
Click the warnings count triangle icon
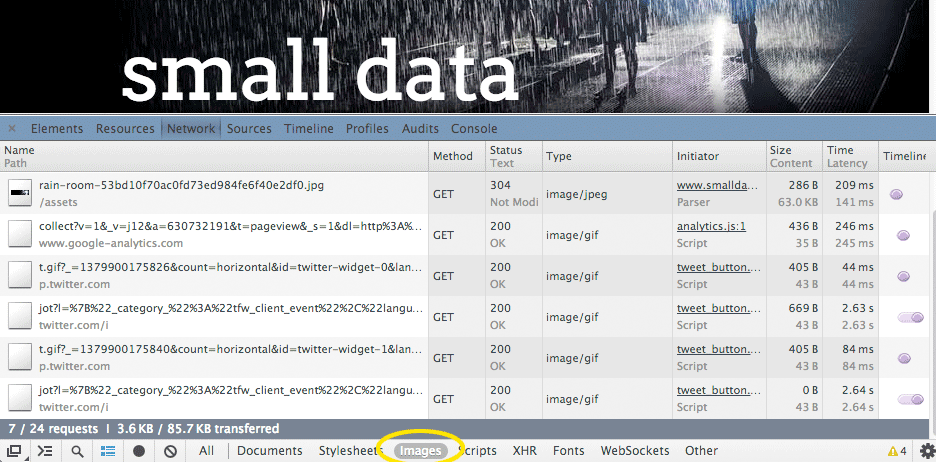click(x=893, y=451)
